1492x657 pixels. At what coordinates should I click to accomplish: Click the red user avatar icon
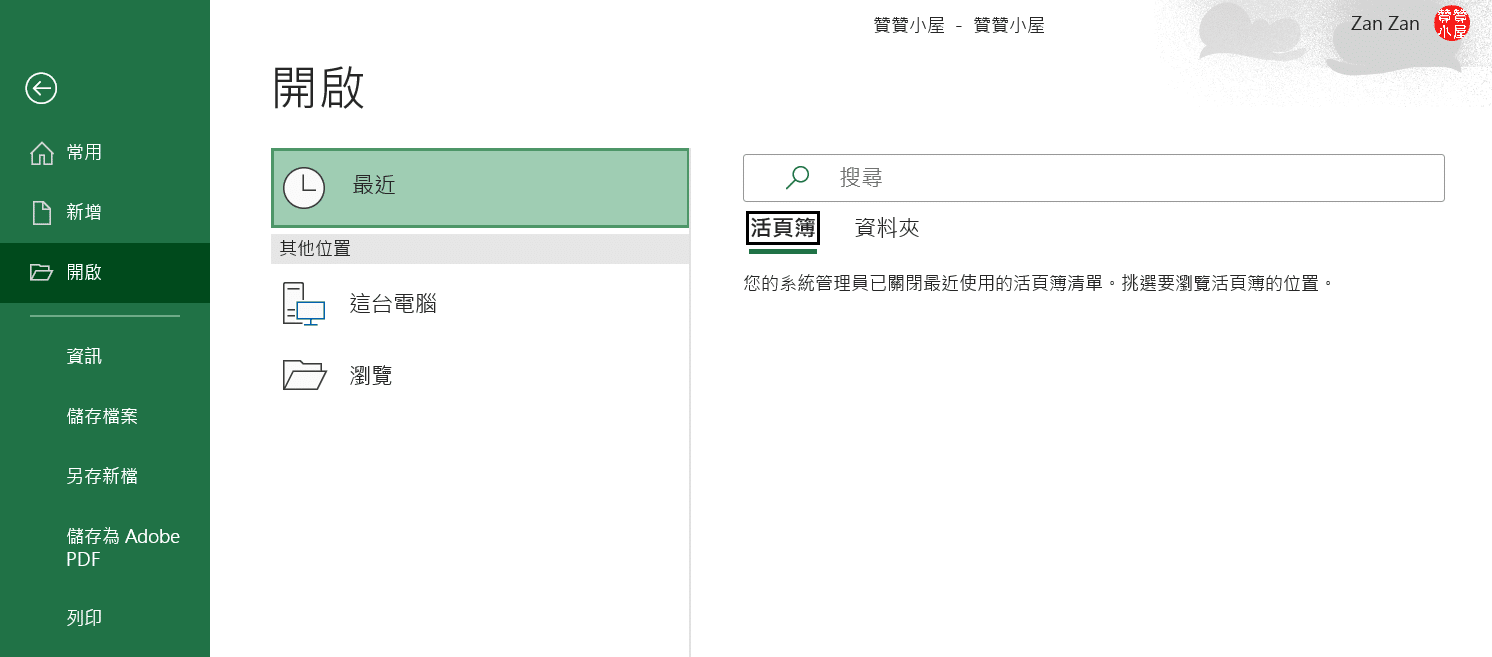1452,23
